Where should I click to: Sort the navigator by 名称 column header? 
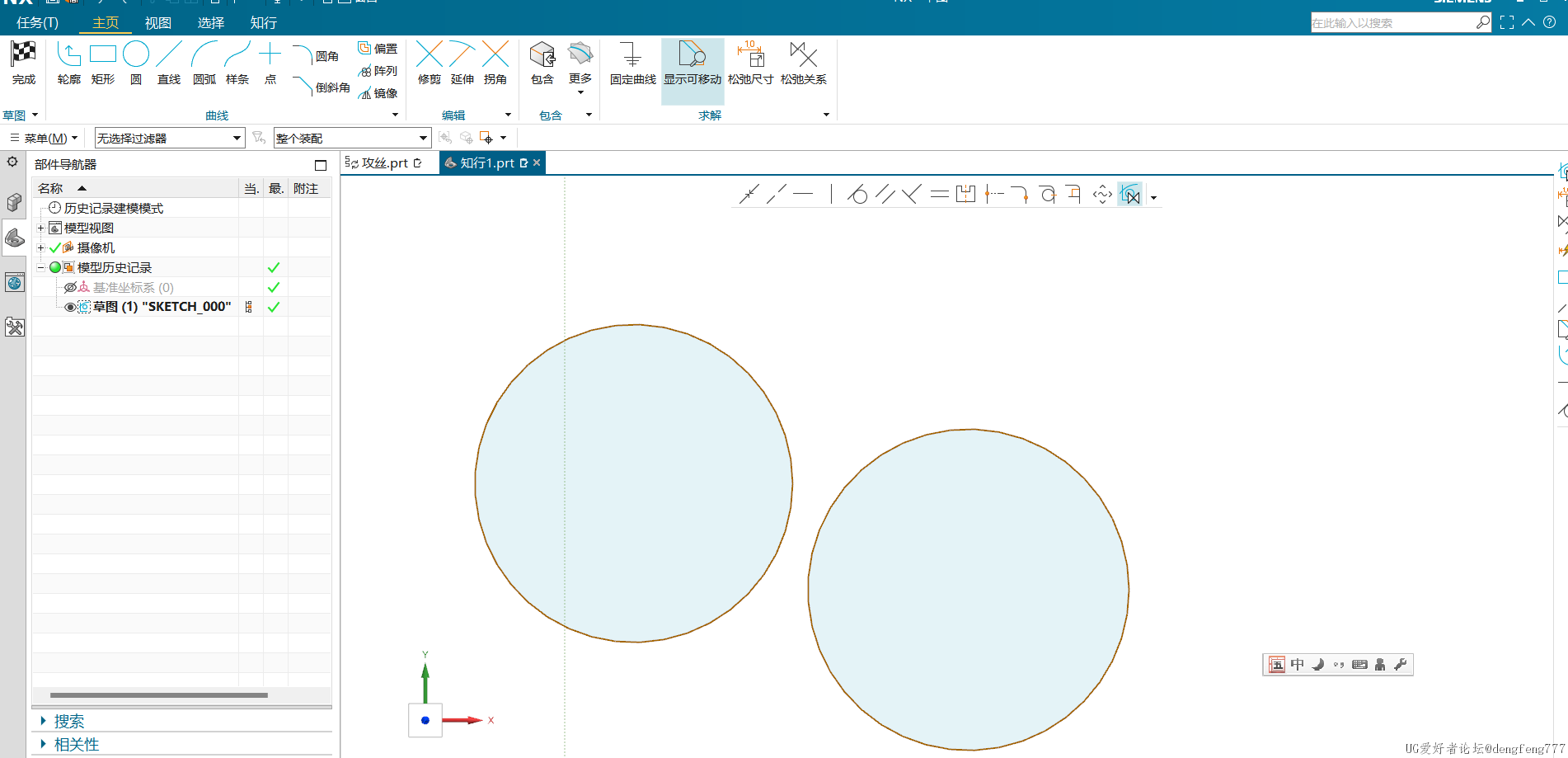coord(135,189)
